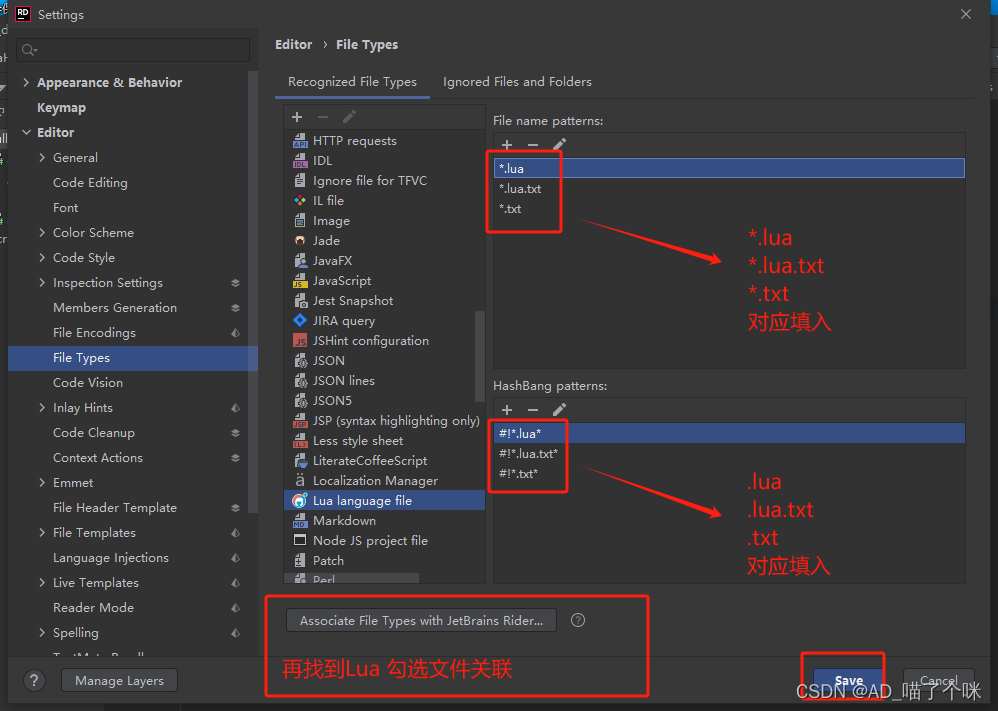Edit the selected recognized file type
This screenshot has width=998, height=711.
pos(349,117)
